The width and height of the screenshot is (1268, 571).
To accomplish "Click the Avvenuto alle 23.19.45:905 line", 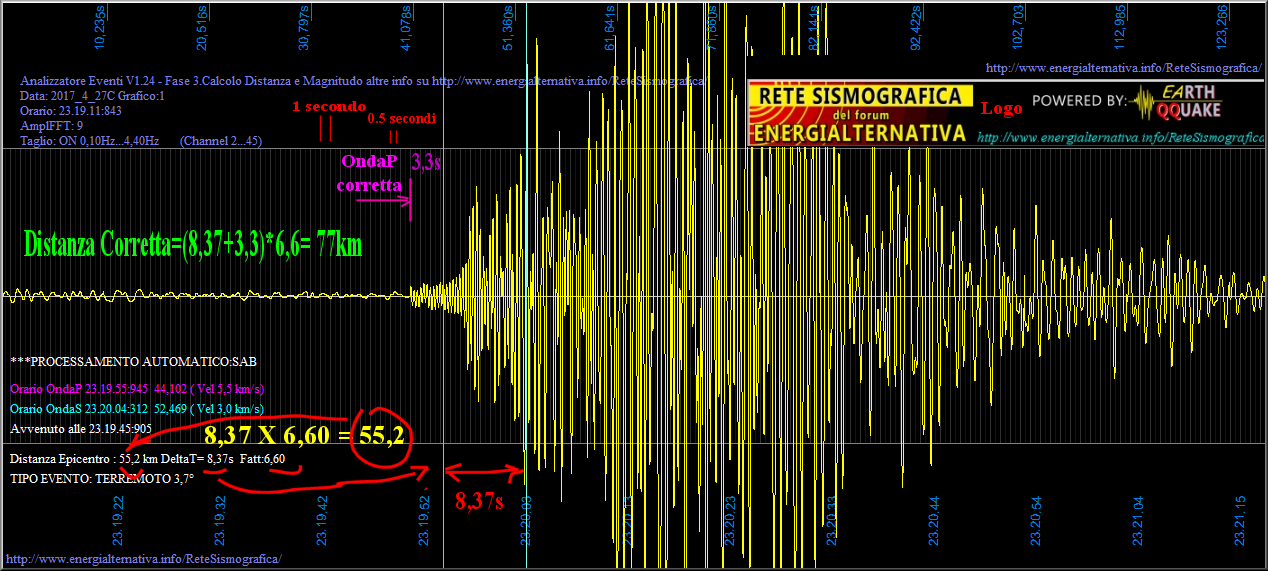I will pos(80,428).
